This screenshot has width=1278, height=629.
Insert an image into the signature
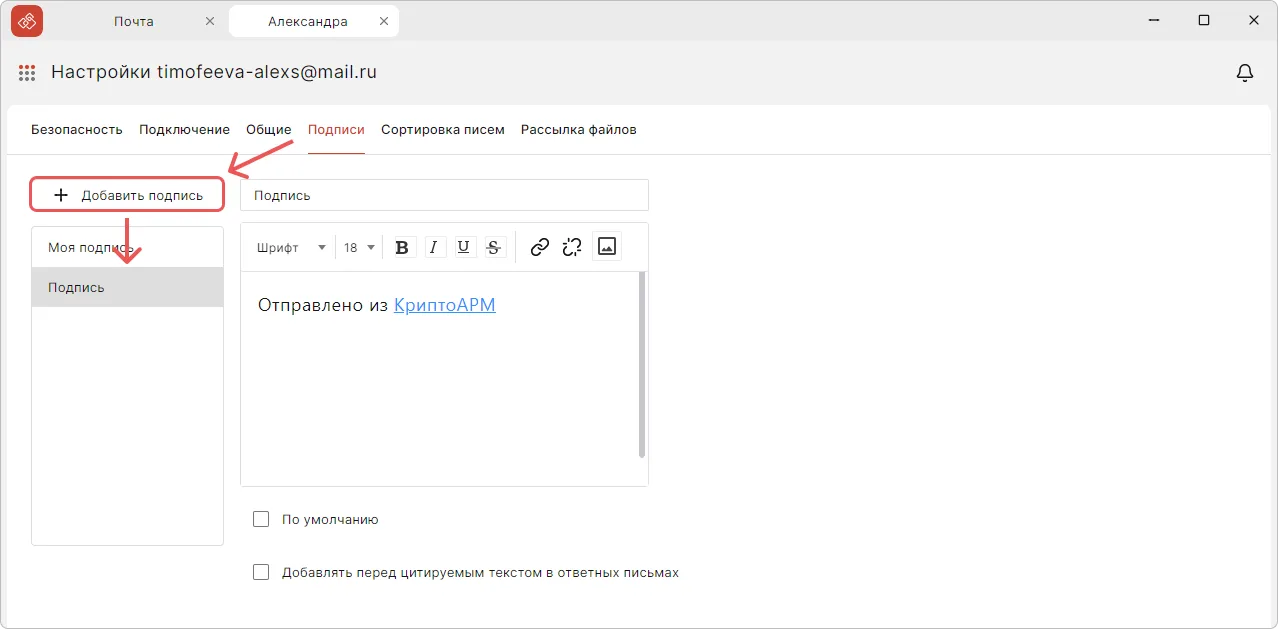coord(606,246)
